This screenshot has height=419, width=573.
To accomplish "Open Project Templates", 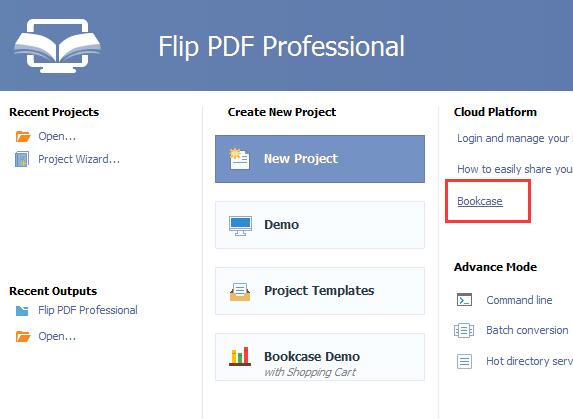I will pos(320,291).
